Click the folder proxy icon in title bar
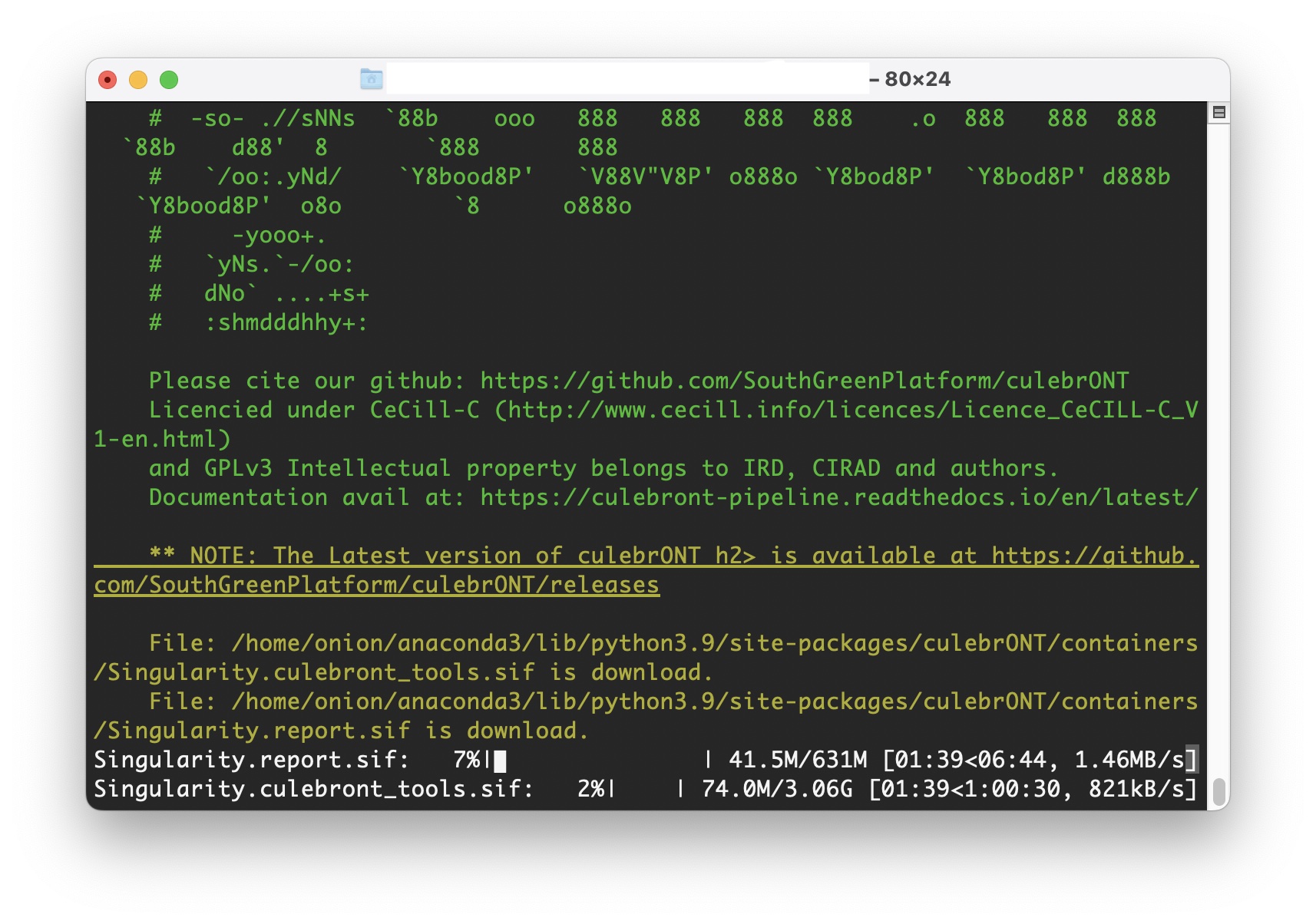 [372, 79]
